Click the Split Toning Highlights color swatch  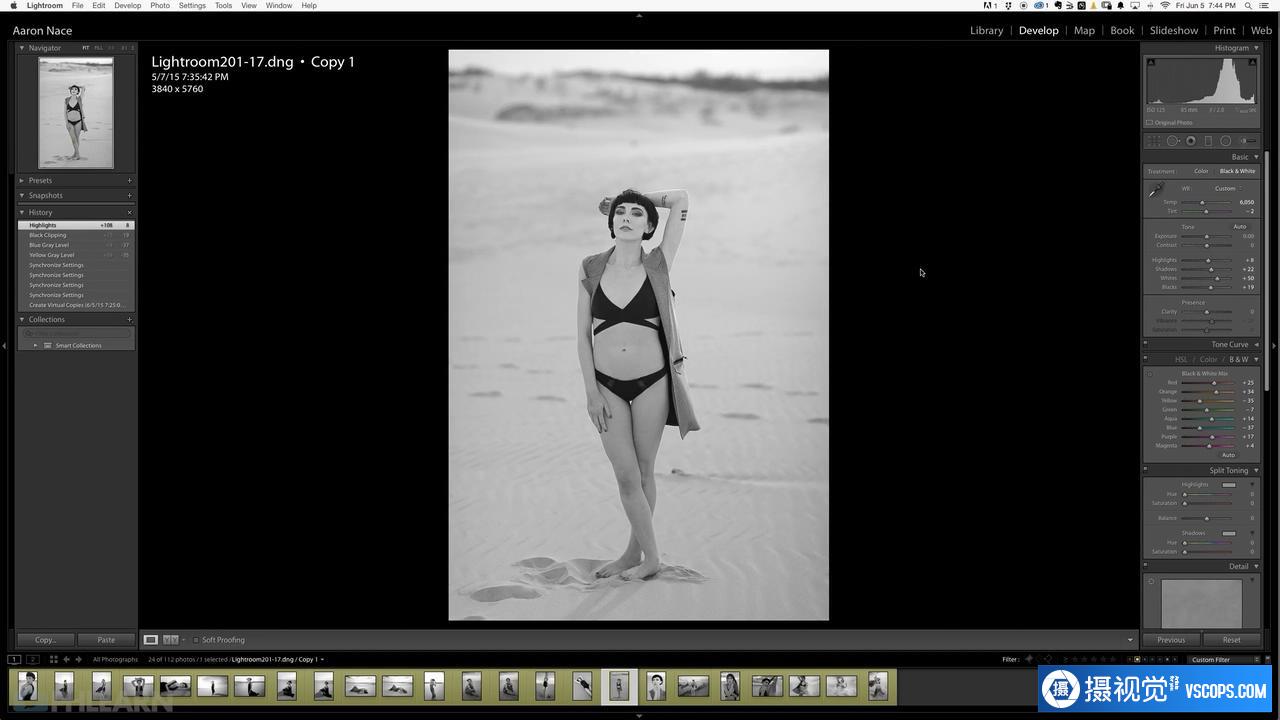tap(1229, 485)
